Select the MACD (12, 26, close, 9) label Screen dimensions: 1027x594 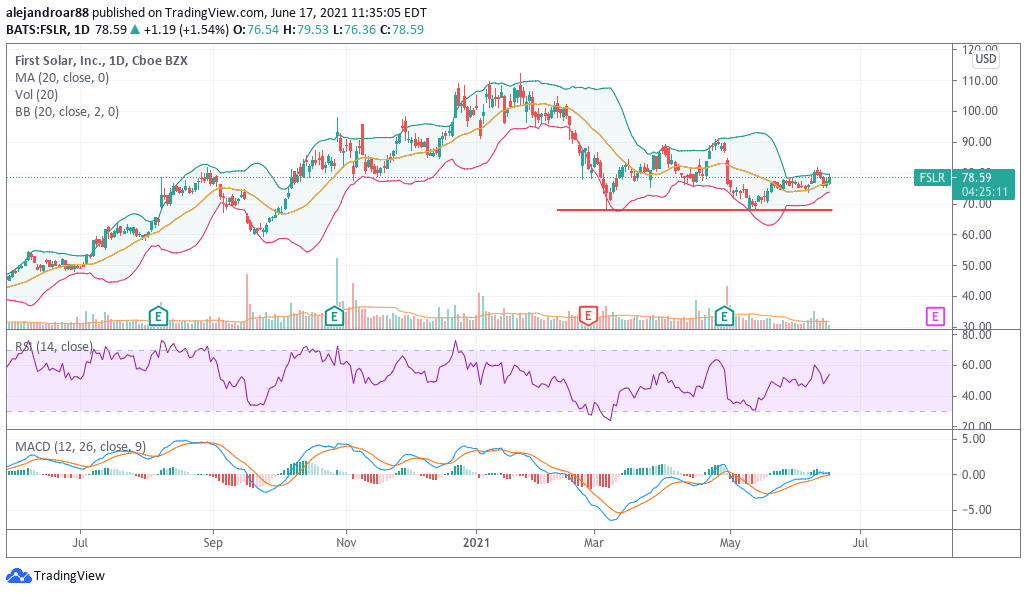[x=81, y=447]
